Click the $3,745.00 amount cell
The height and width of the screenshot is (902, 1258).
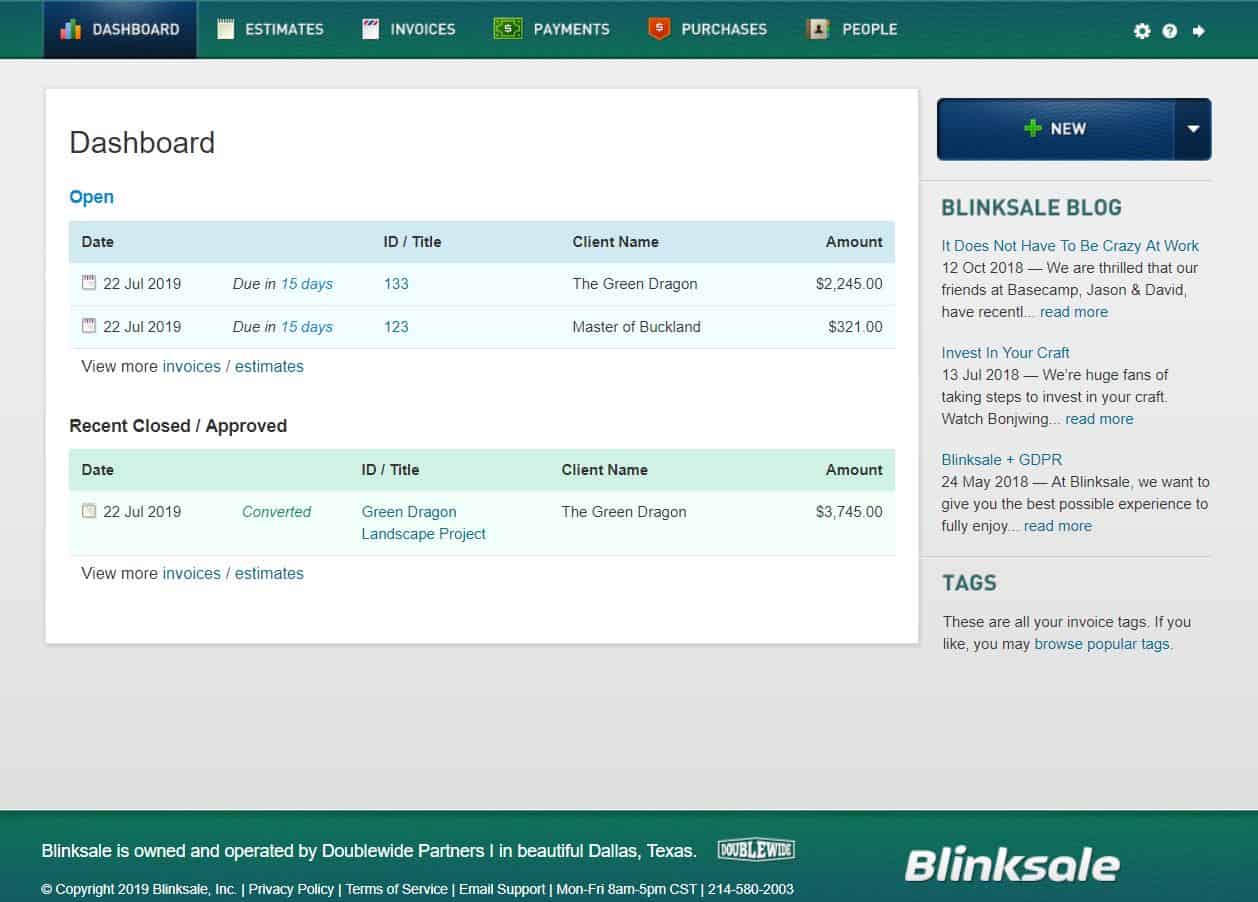coord(849,512)
